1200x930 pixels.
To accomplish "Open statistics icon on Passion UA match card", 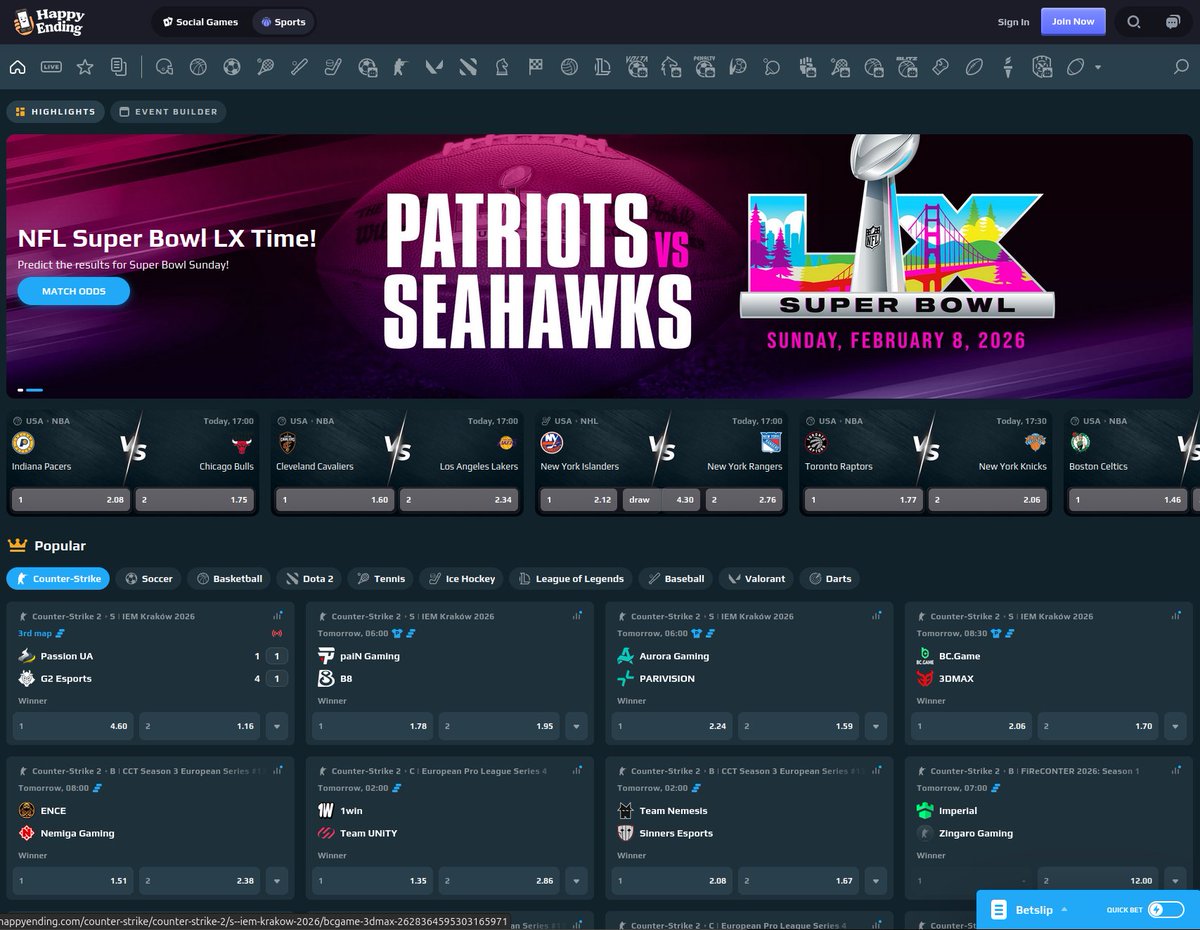I will click(x=278, y=616).
